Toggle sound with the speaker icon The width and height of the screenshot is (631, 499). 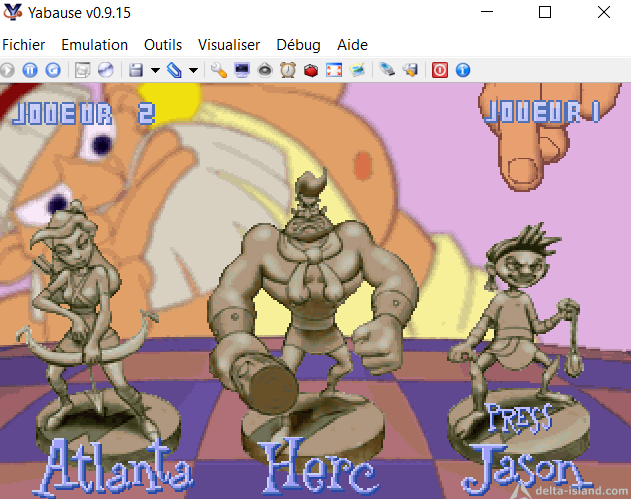tap(265, 70)
